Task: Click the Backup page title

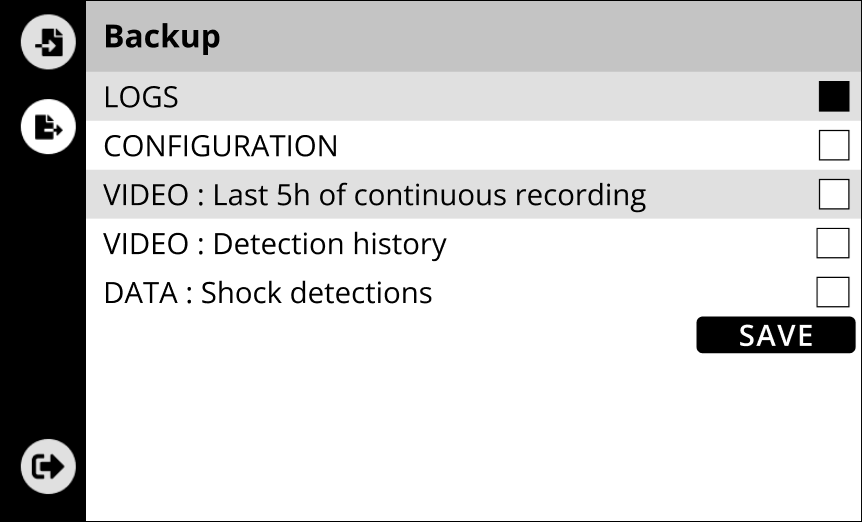Action: pos(162,37)
